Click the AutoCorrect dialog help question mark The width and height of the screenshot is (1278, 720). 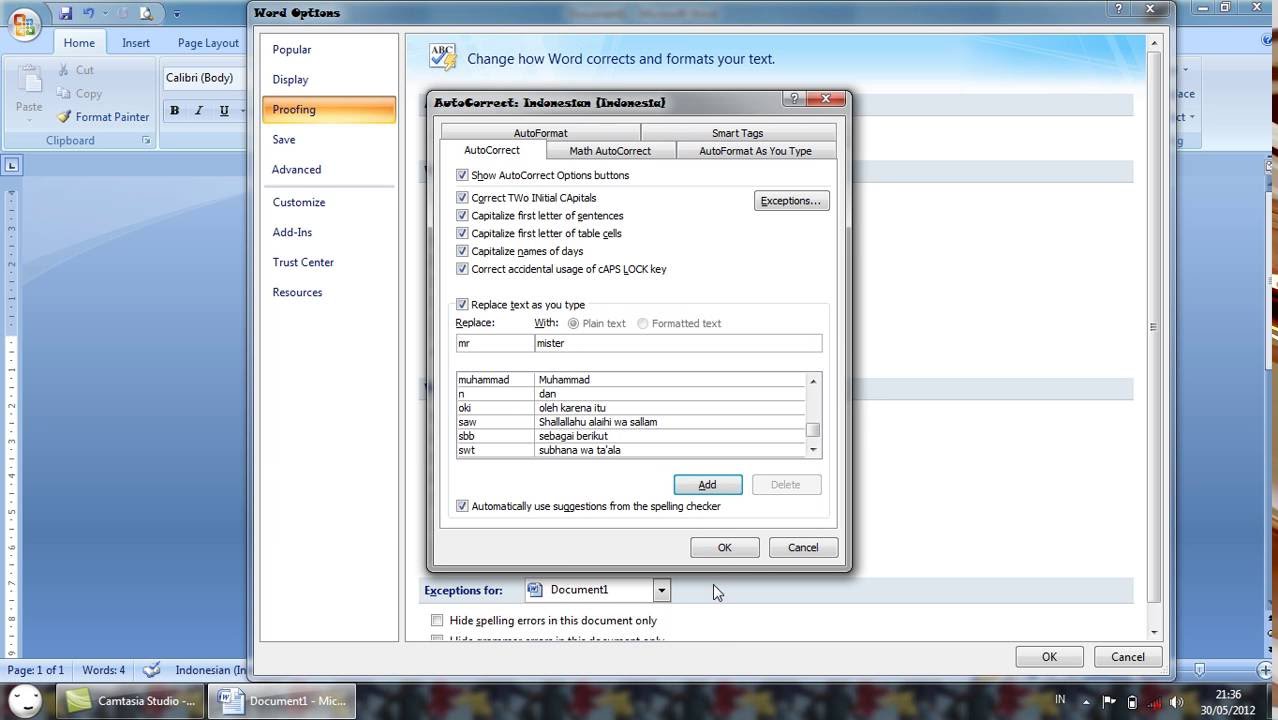tap(794, 99)
